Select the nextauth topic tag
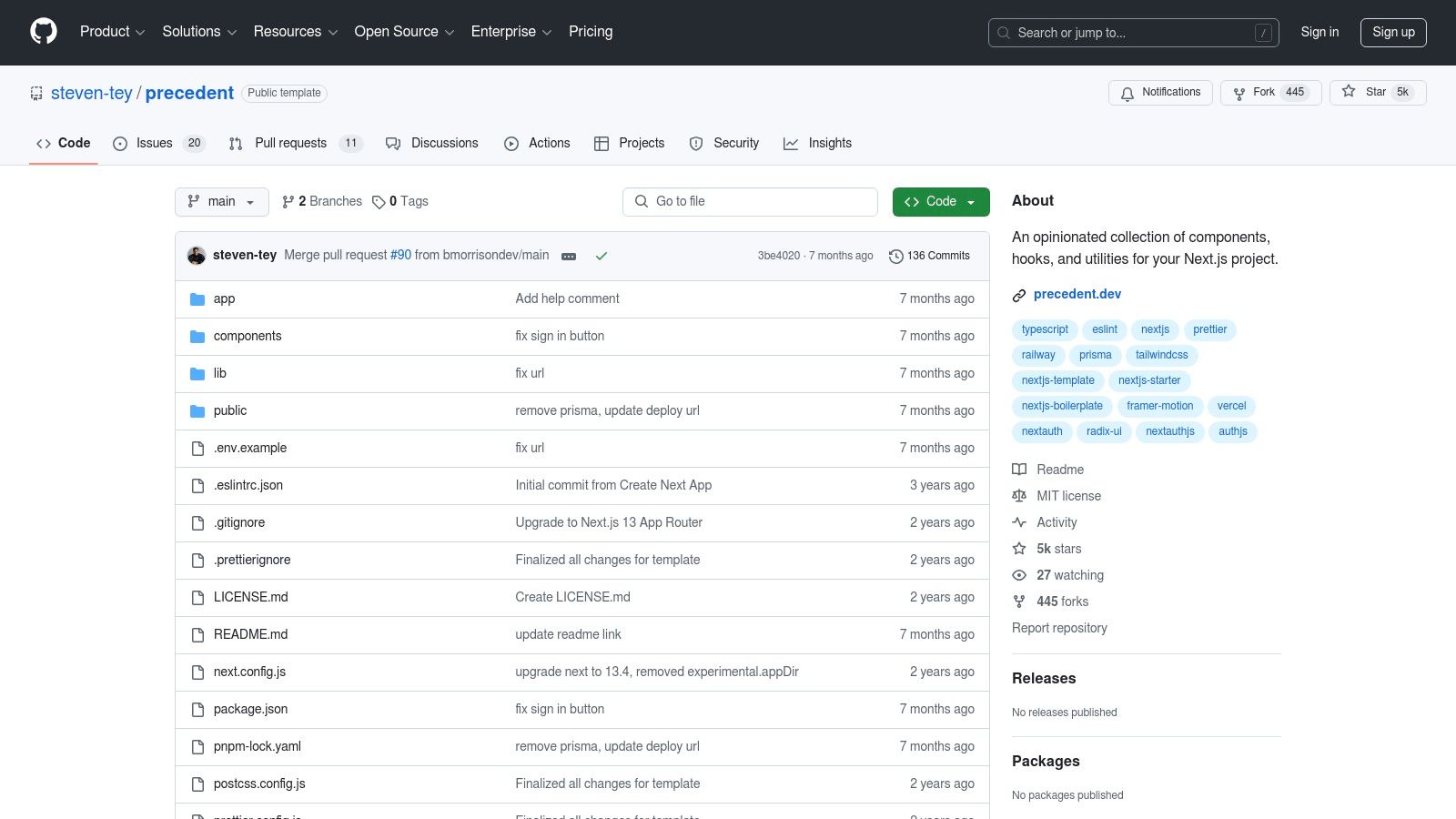The width and height of the screenshot is (1456, 819). [1042, 431]
